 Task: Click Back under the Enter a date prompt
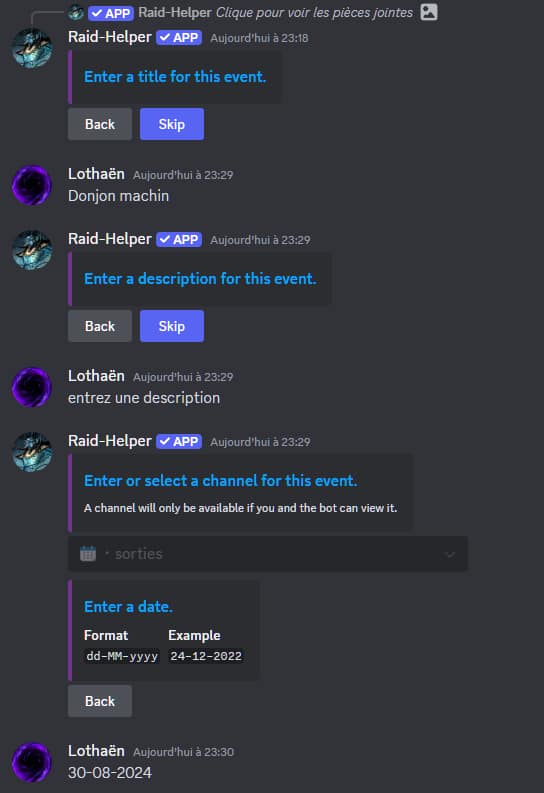click(100, 701)
